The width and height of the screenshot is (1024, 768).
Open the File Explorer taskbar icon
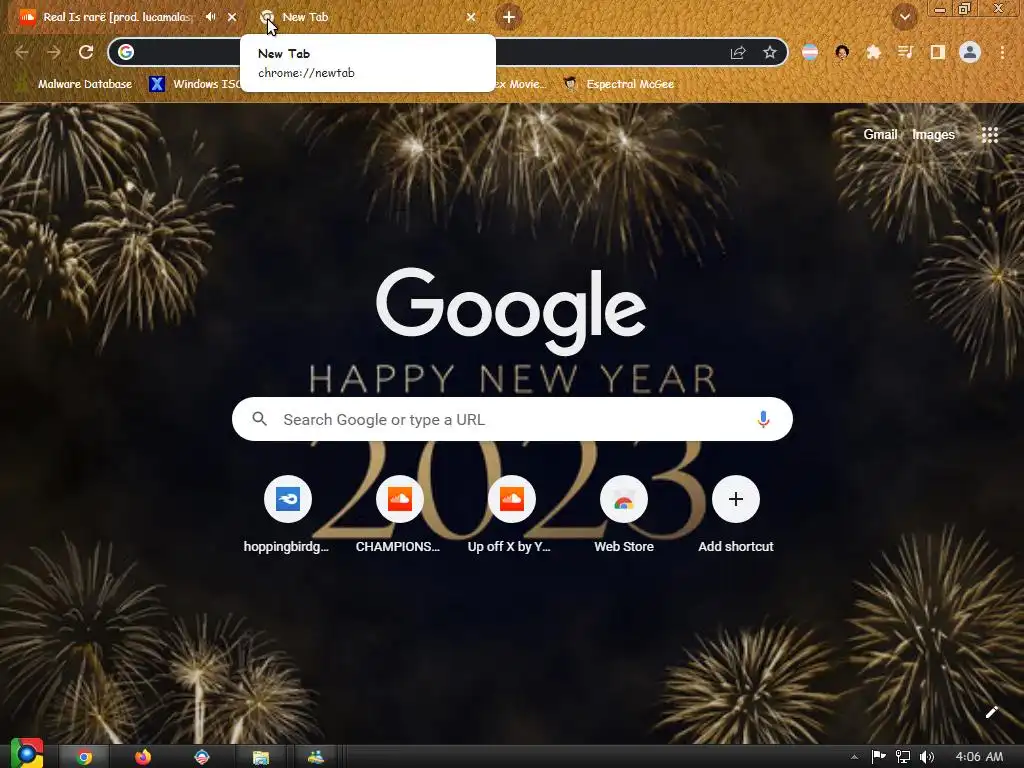click(x=261, y=757)
